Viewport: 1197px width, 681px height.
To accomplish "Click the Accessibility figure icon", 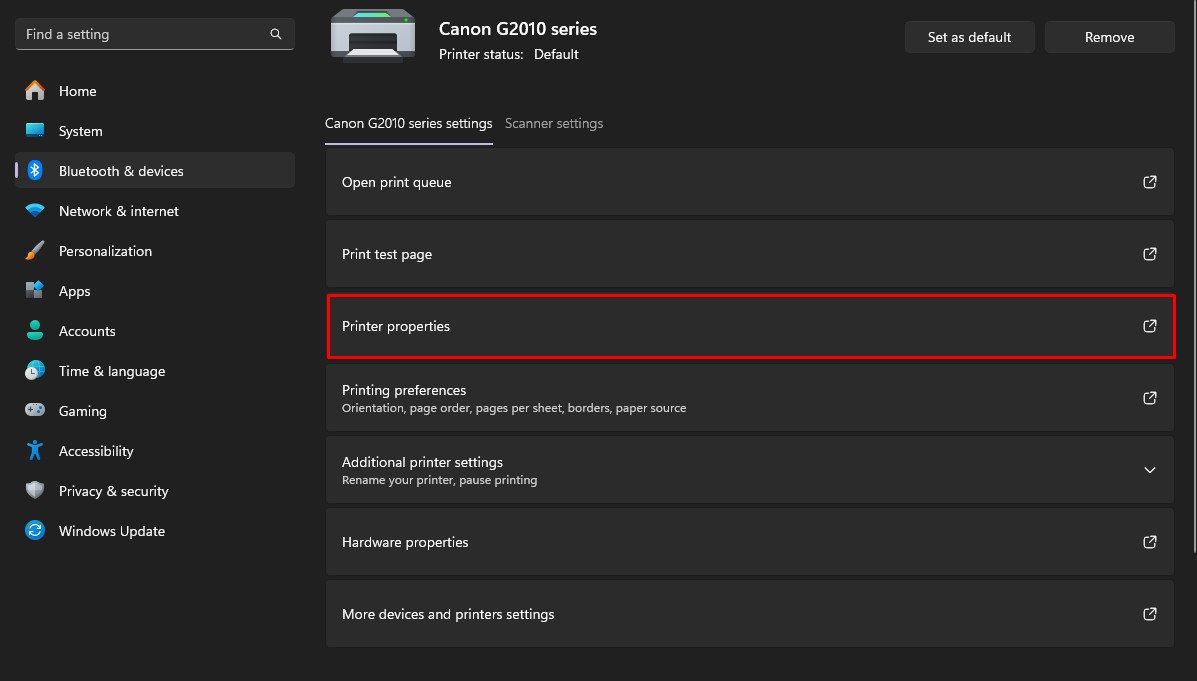I will click(34, 450).
